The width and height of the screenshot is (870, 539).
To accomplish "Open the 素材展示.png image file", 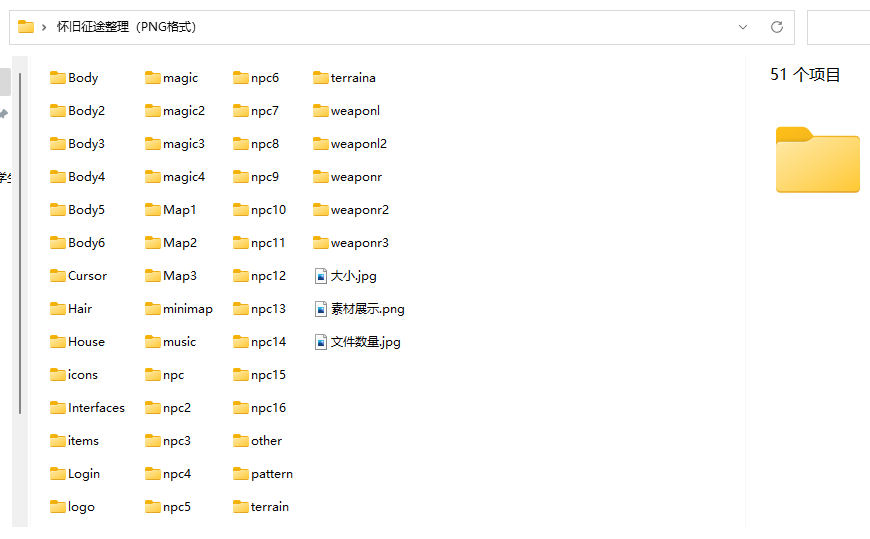I will (367, 309).
